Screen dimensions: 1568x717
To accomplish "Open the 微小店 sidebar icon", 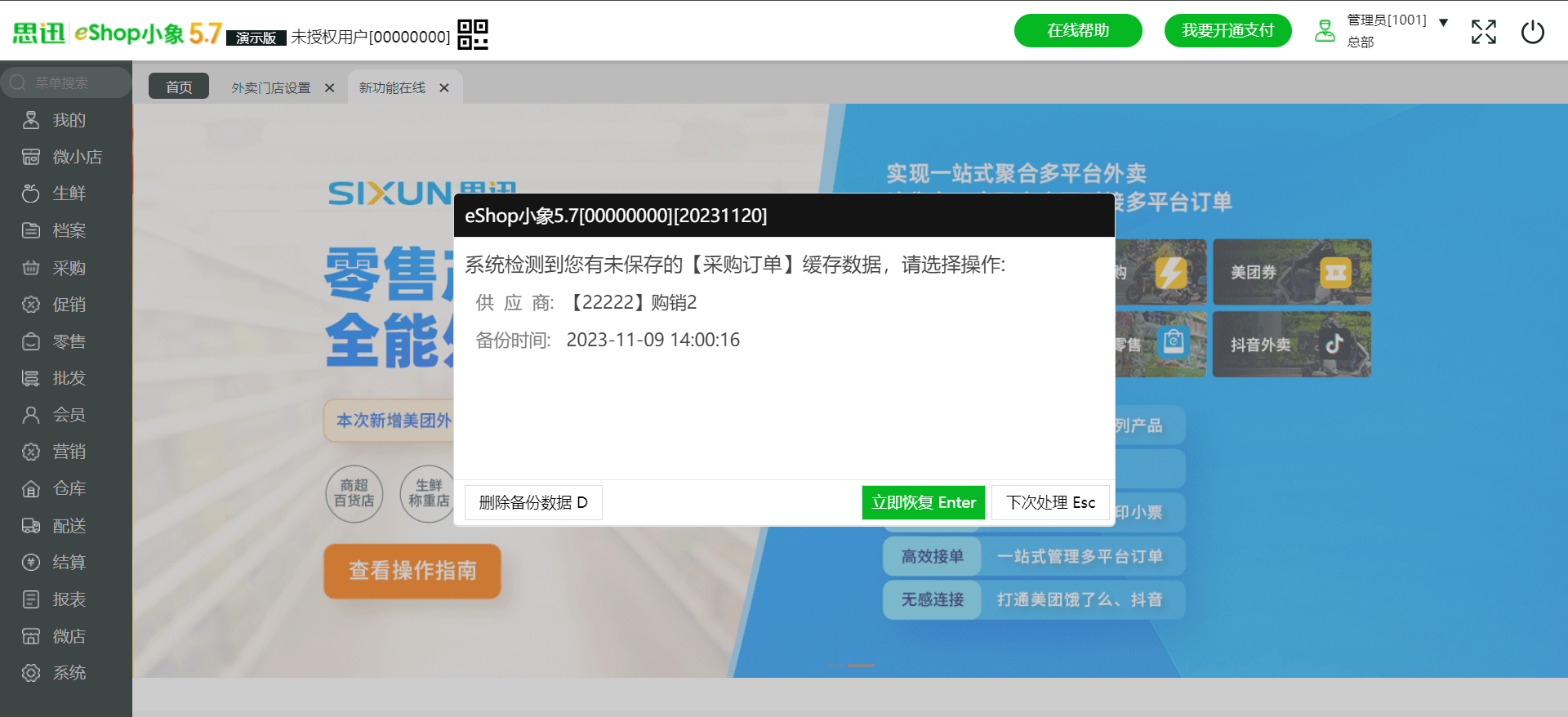I will 31,157.
